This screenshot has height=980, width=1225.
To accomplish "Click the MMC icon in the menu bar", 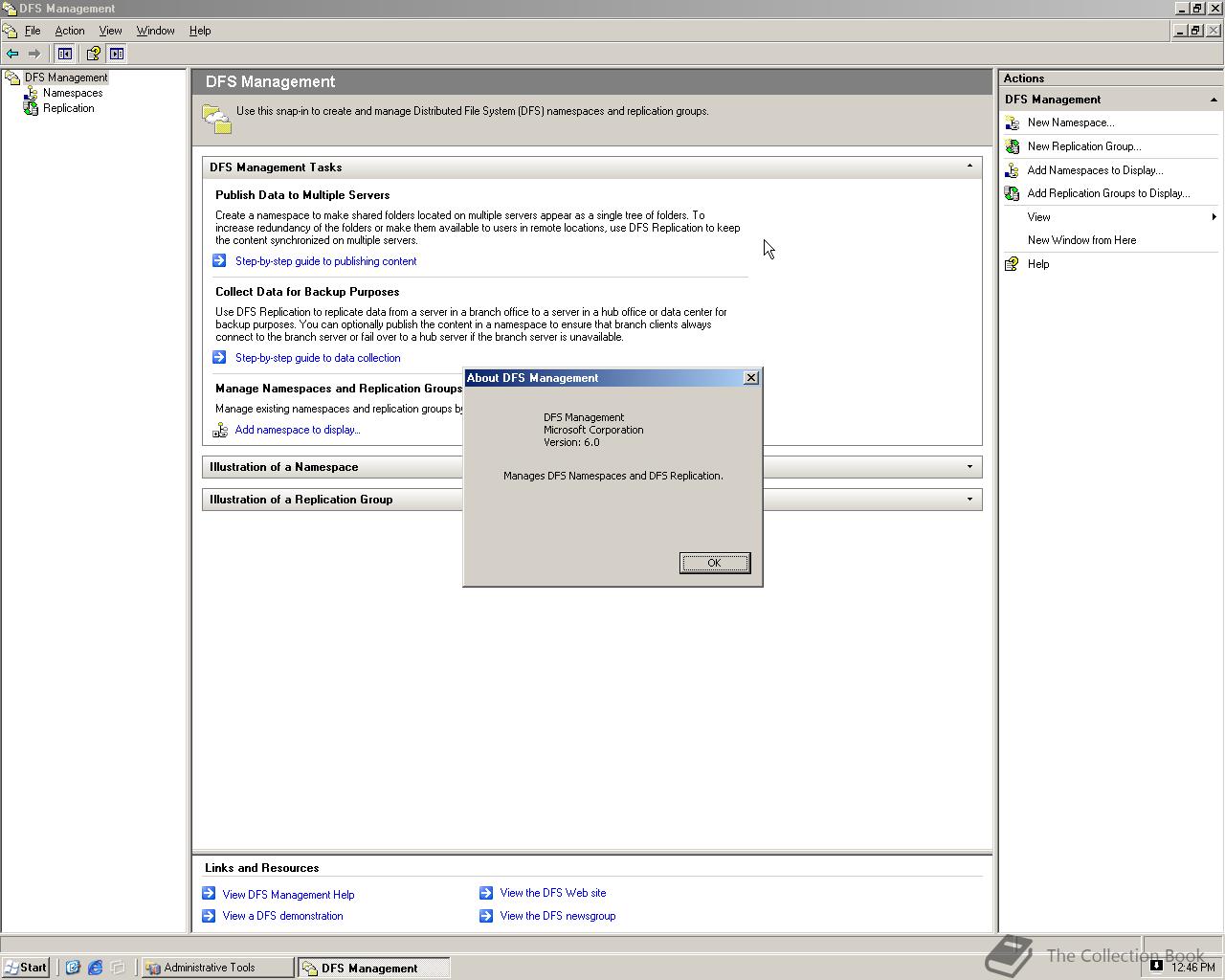I will (x=11, y=31).
